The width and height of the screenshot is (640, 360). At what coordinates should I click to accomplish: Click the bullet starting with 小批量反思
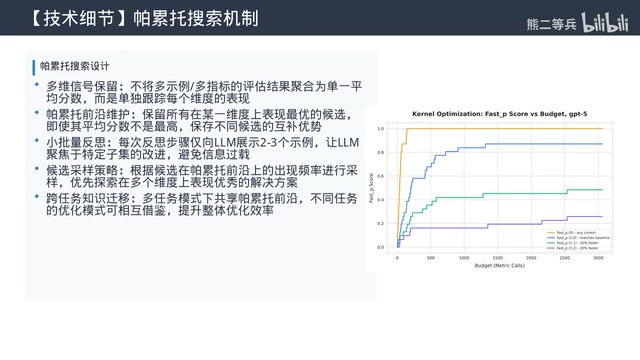tap(202, 148)
